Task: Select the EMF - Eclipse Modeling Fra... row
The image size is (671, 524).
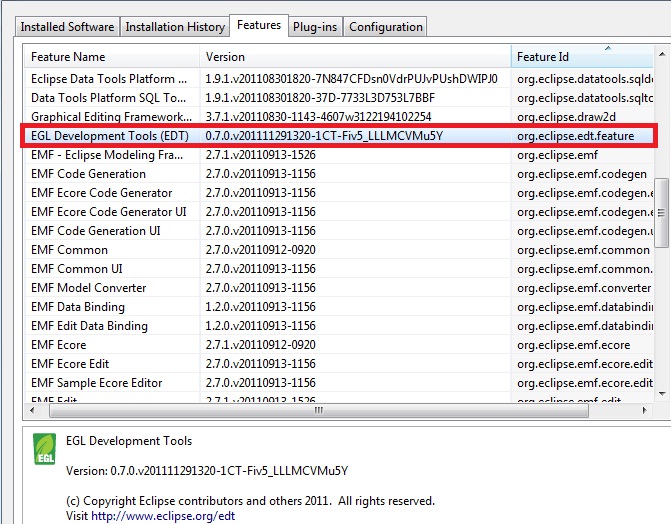Action: [x=339, y=155]
